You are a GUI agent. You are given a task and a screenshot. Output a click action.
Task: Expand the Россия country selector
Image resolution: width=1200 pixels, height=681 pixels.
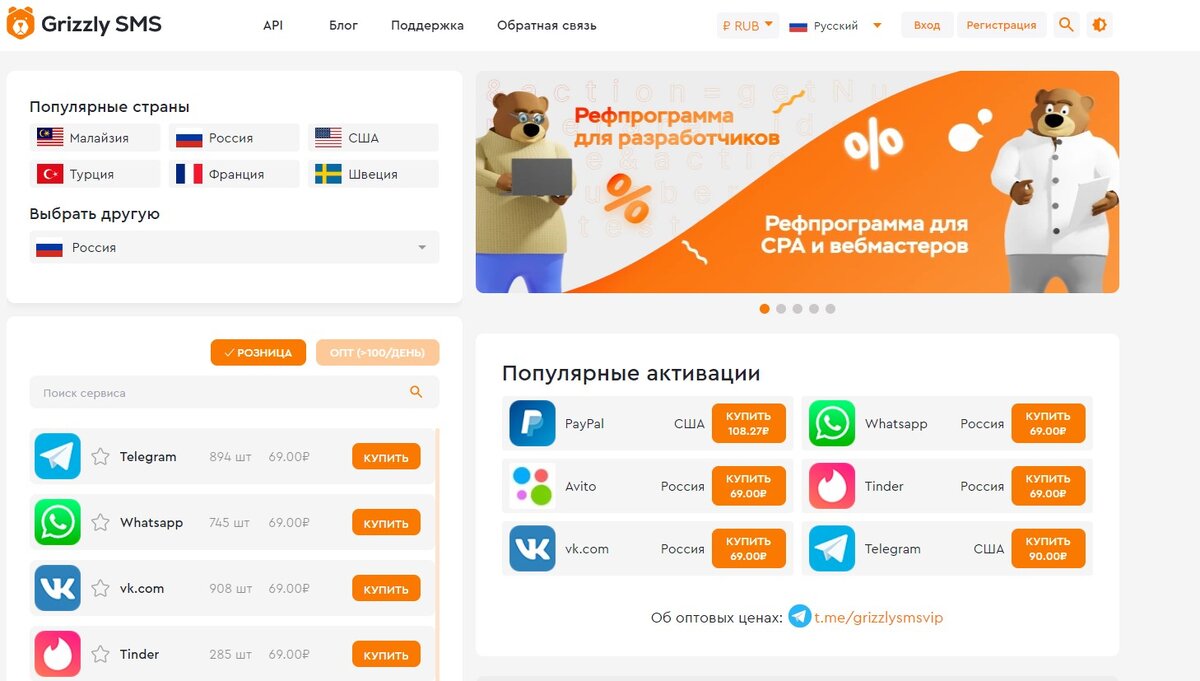point(234,248)
